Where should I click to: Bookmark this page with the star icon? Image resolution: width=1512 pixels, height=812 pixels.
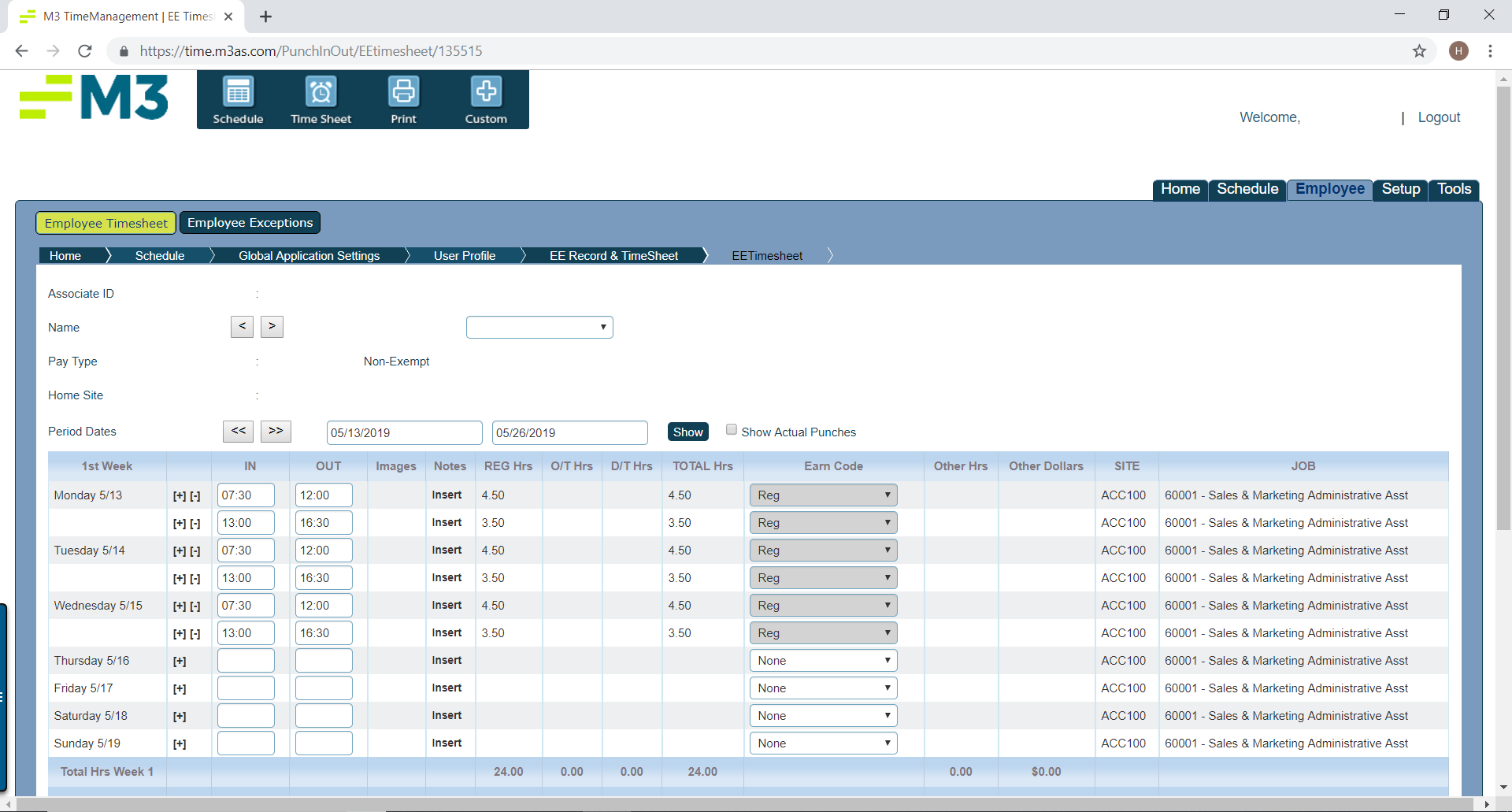tap(1419, 51)
